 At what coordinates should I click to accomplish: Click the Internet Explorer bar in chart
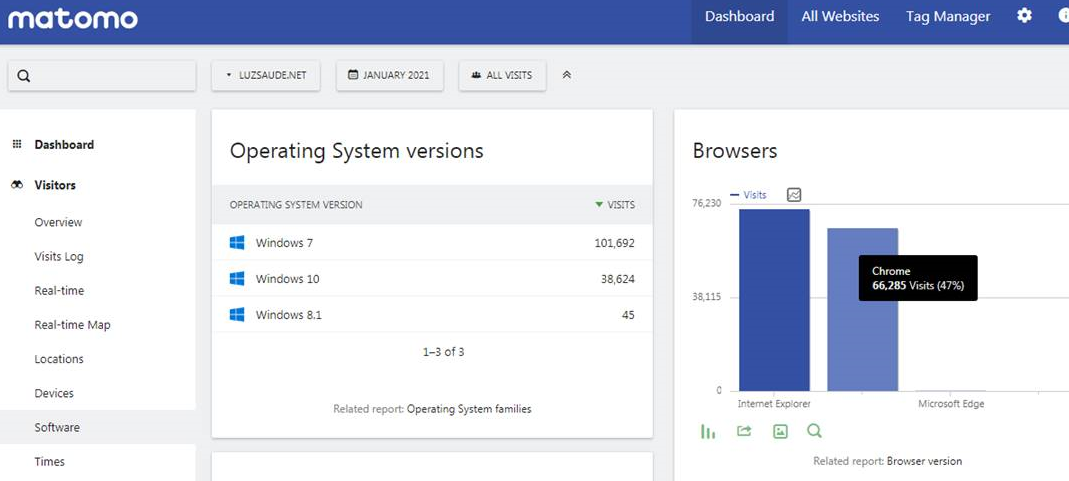coord(774,300)
